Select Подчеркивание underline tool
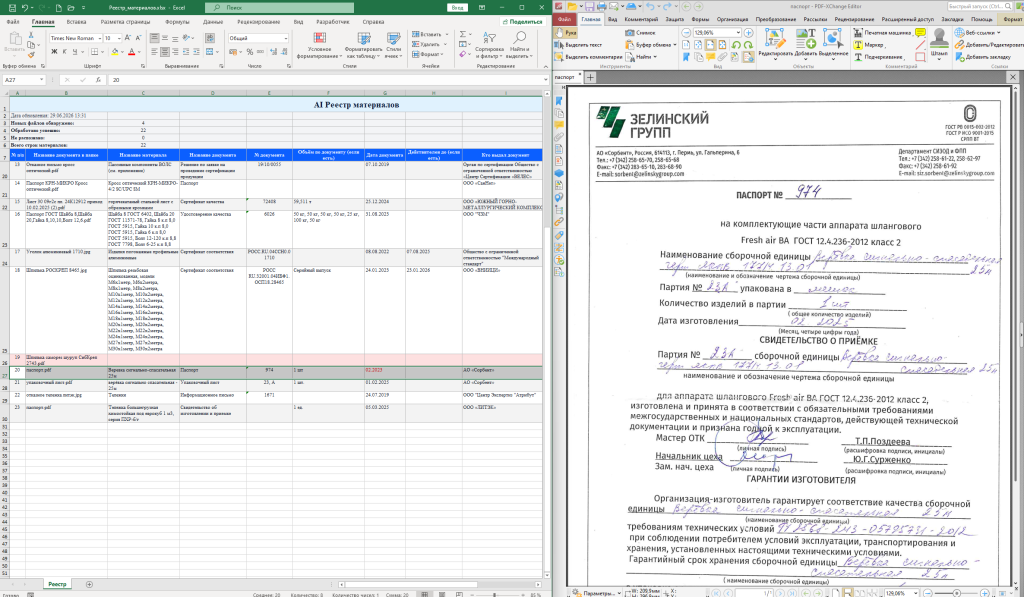The height and width of the screenshot is (597, 1024). [878, 57]
